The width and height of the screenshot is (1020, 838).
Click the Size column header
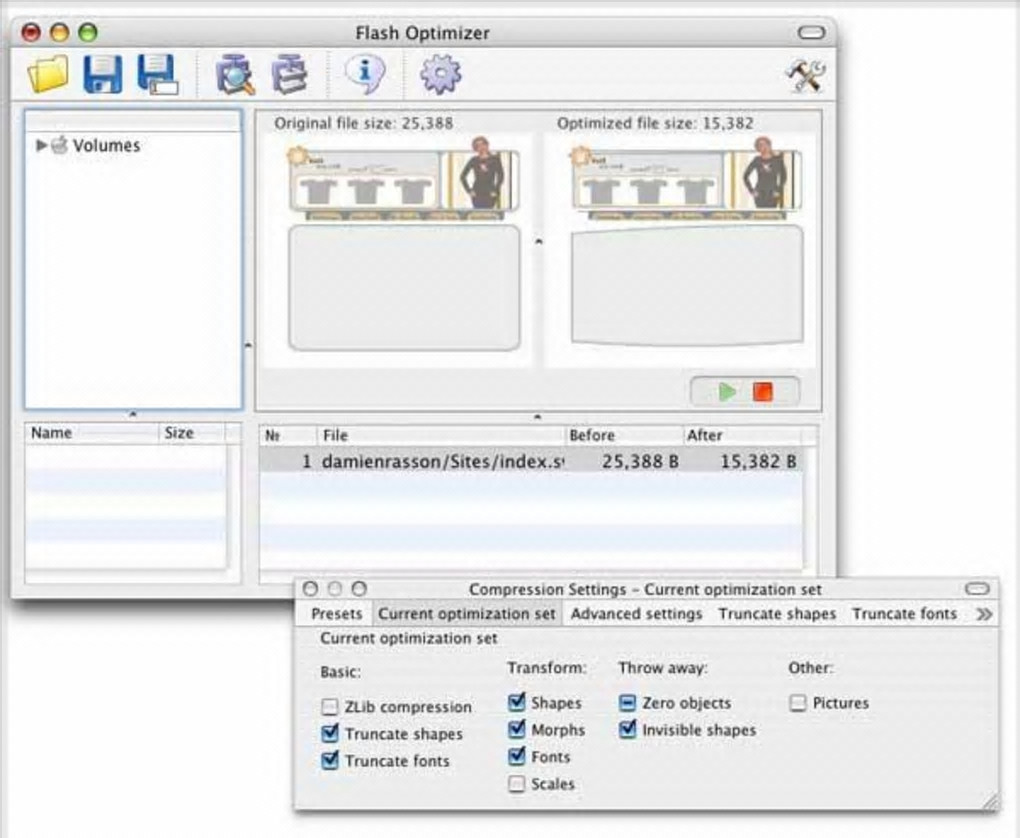(x=192, y=433)
